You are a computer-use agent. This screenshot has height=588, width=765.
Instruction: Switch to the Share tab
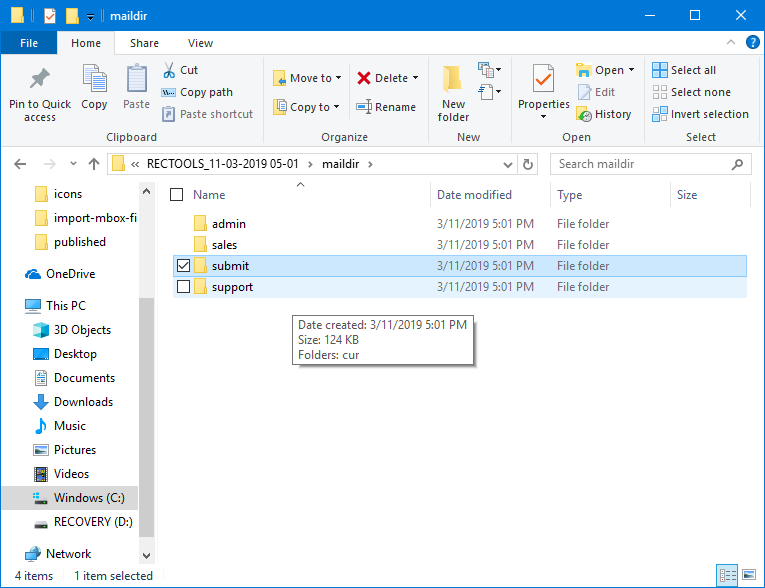point(144,43)
